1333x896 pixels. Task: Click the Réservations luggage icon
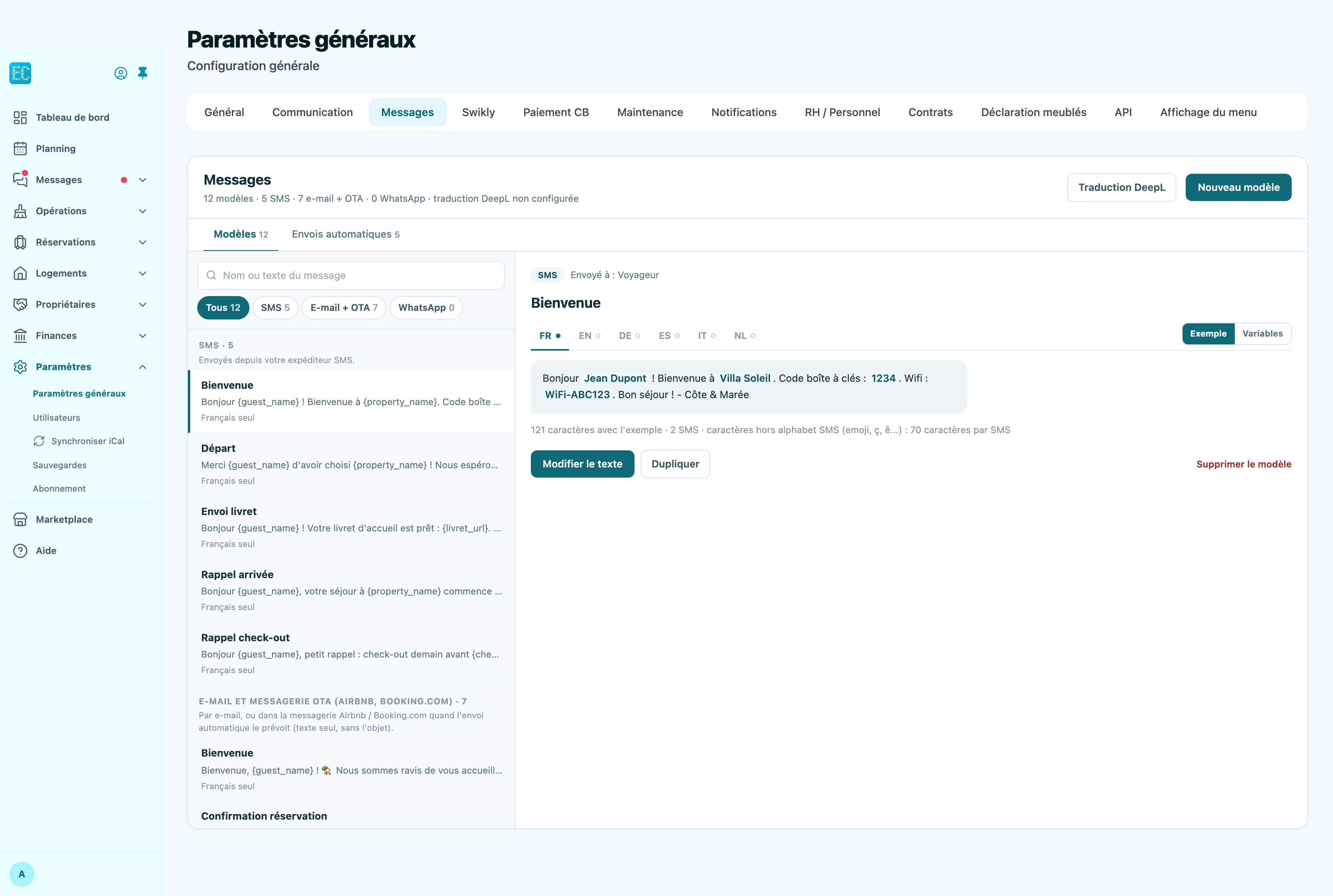(x=20, y=242)
